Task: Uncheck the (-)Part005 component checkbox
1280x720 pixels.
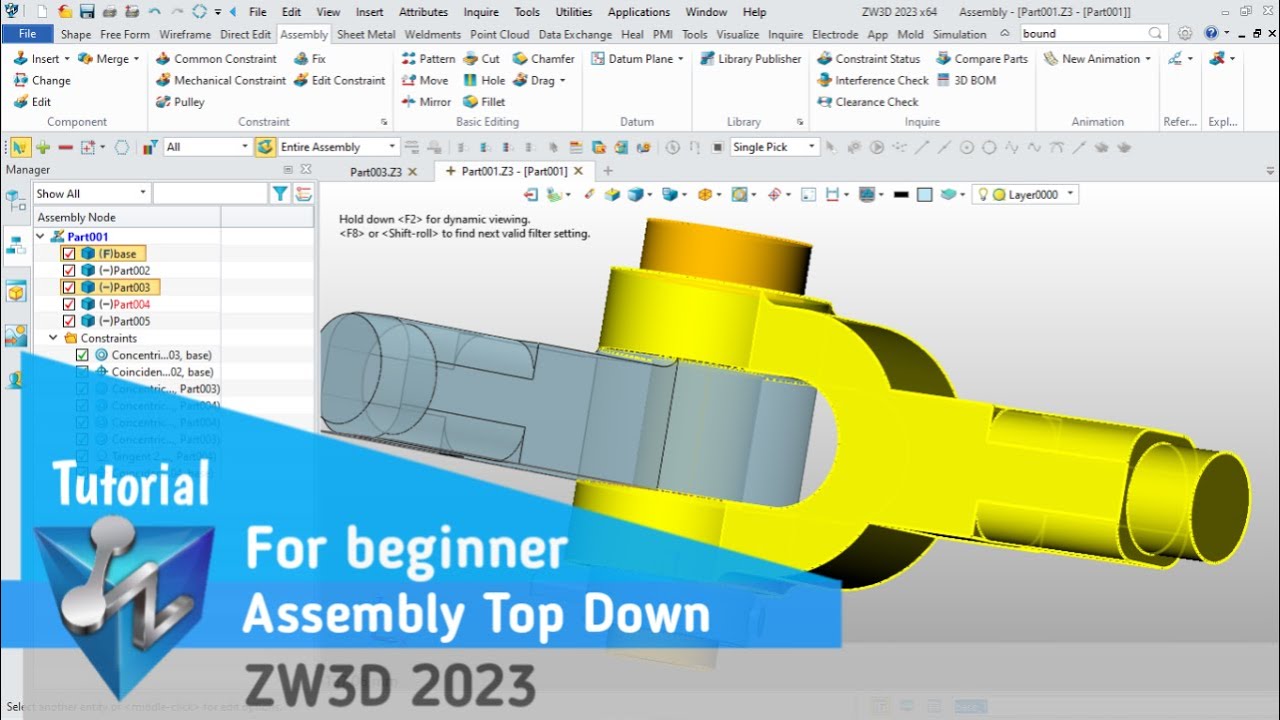Action: pyautogui.click(x=69, y=321)
